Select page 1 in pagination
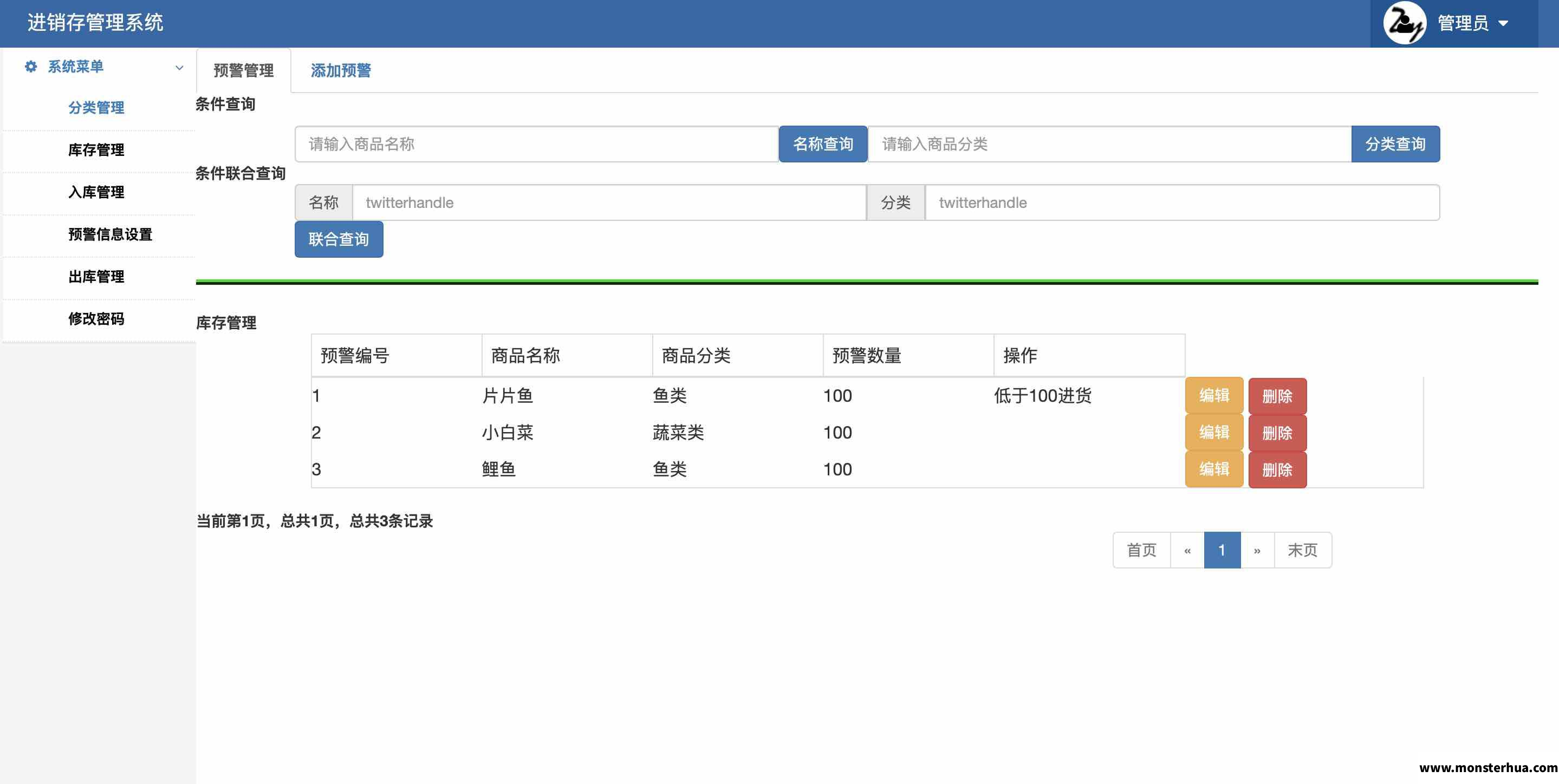Image resolution: width=1559 pixels, height=784 pixels. 1222,551
